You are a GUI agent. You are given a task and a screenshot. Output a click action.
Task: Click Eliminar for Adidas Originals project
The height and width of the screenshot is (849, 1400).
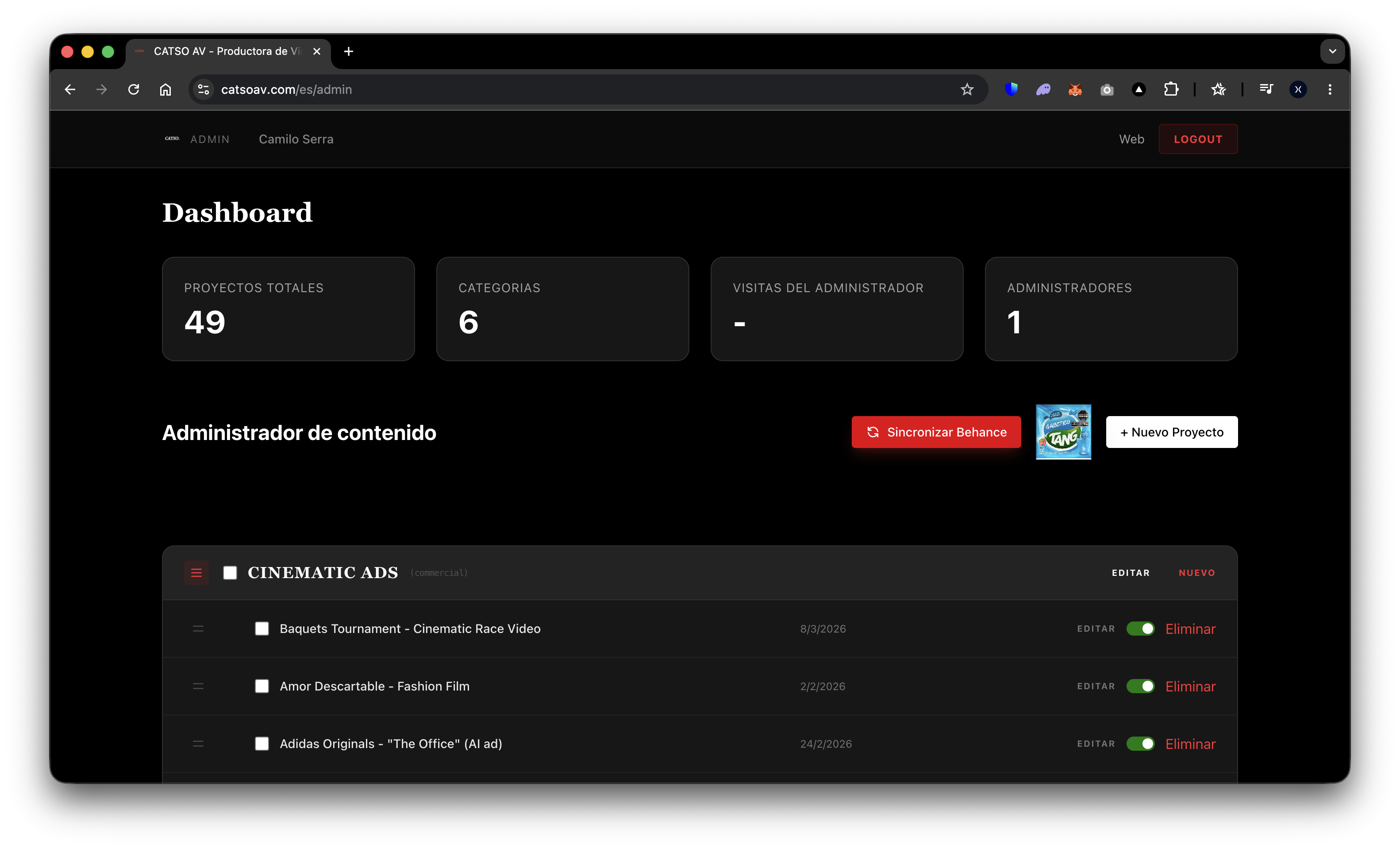(x=1190, y=743)
